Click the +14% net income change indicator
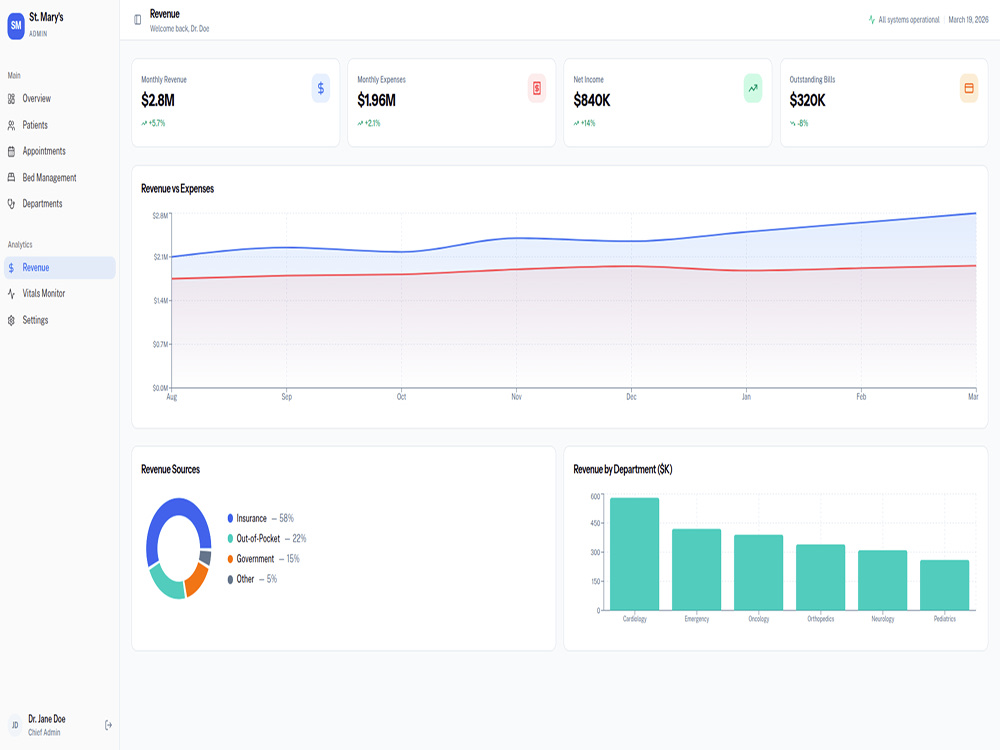 pos(584,123)
